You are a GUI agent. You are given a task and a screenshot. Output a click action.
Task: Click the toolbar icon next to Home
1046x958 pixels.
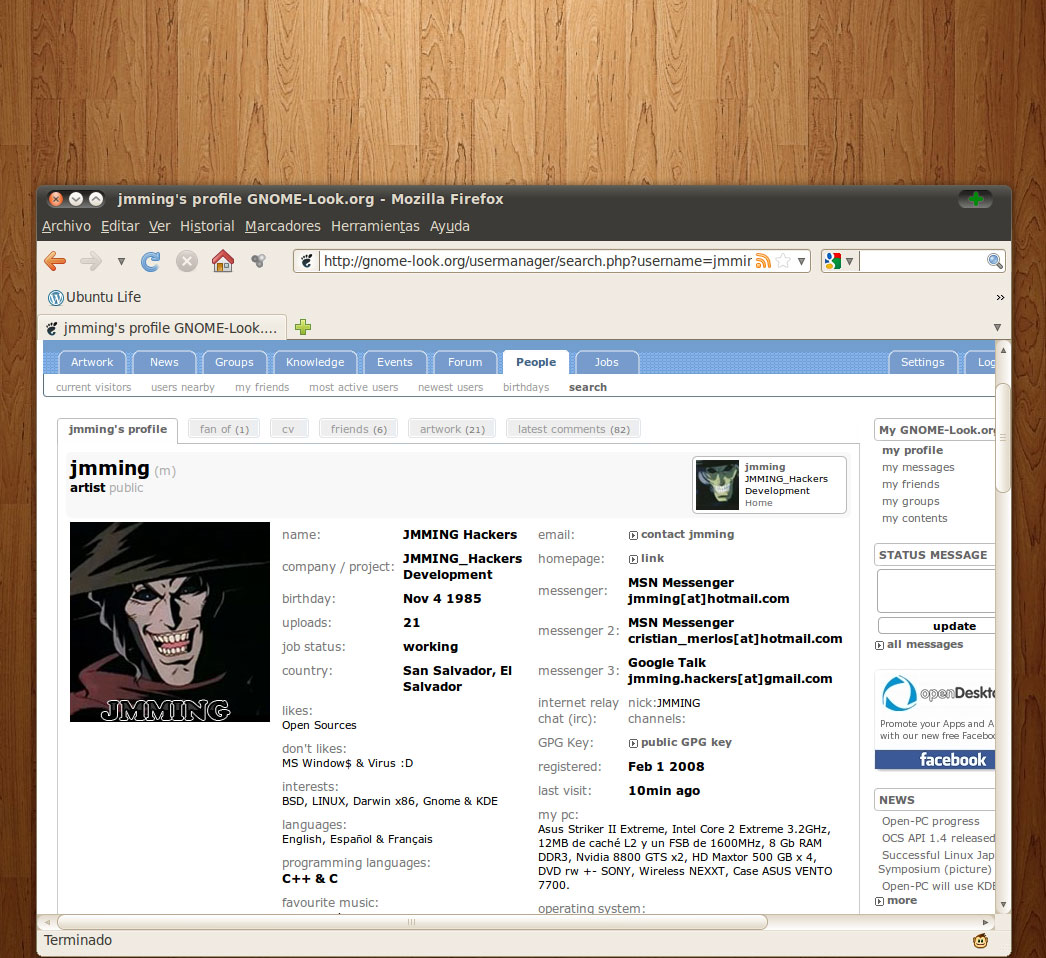(258, 261)
